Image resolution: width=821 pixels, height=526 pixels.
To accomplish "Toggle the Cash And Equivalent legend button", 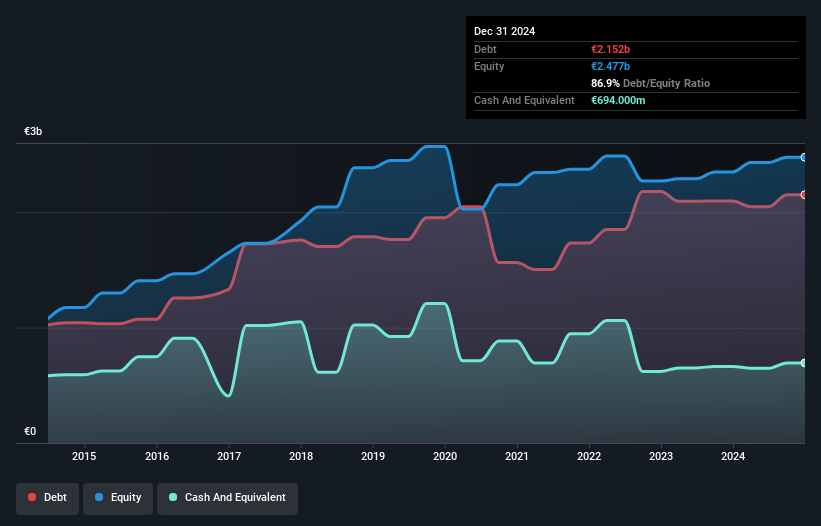I will click(227, 498).
